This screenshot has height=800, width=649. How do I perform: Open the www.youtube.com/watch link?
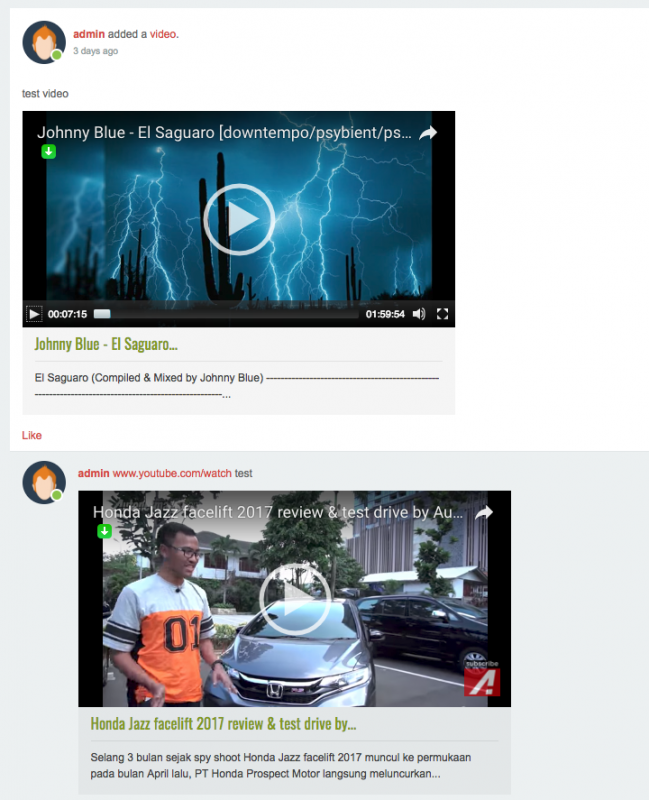coord(172,473)
